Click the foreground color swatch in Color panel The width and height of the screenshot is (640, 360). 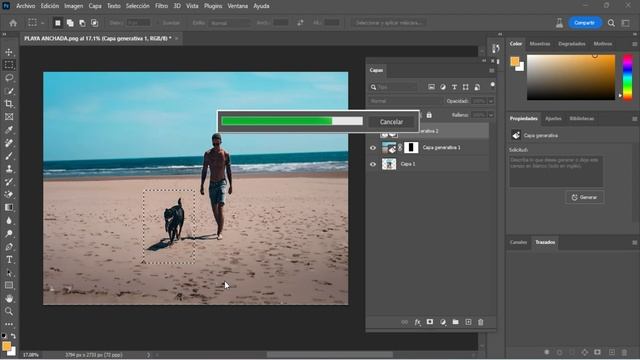coord(515,61)
